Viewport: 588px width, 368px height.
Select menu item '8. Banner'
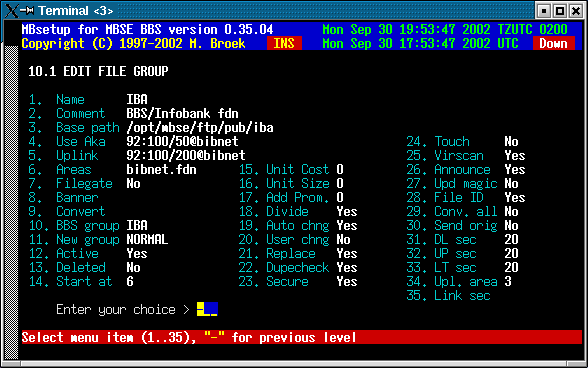pyautogui.click(x=63, y=197)
